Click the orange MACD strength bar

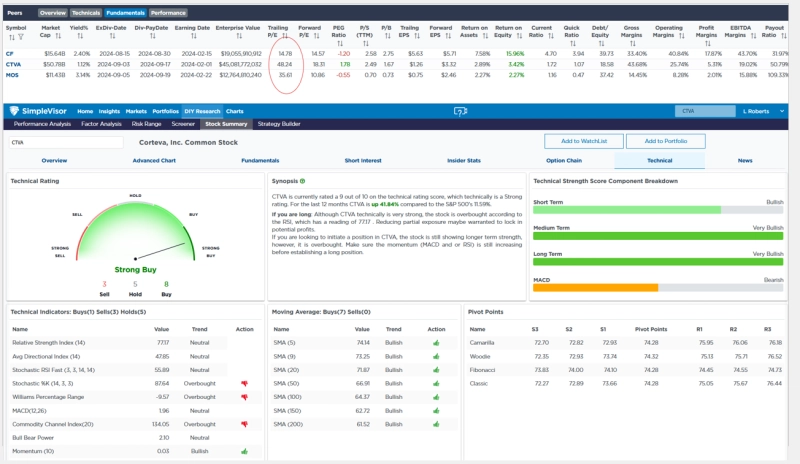(x=595, y=287)
